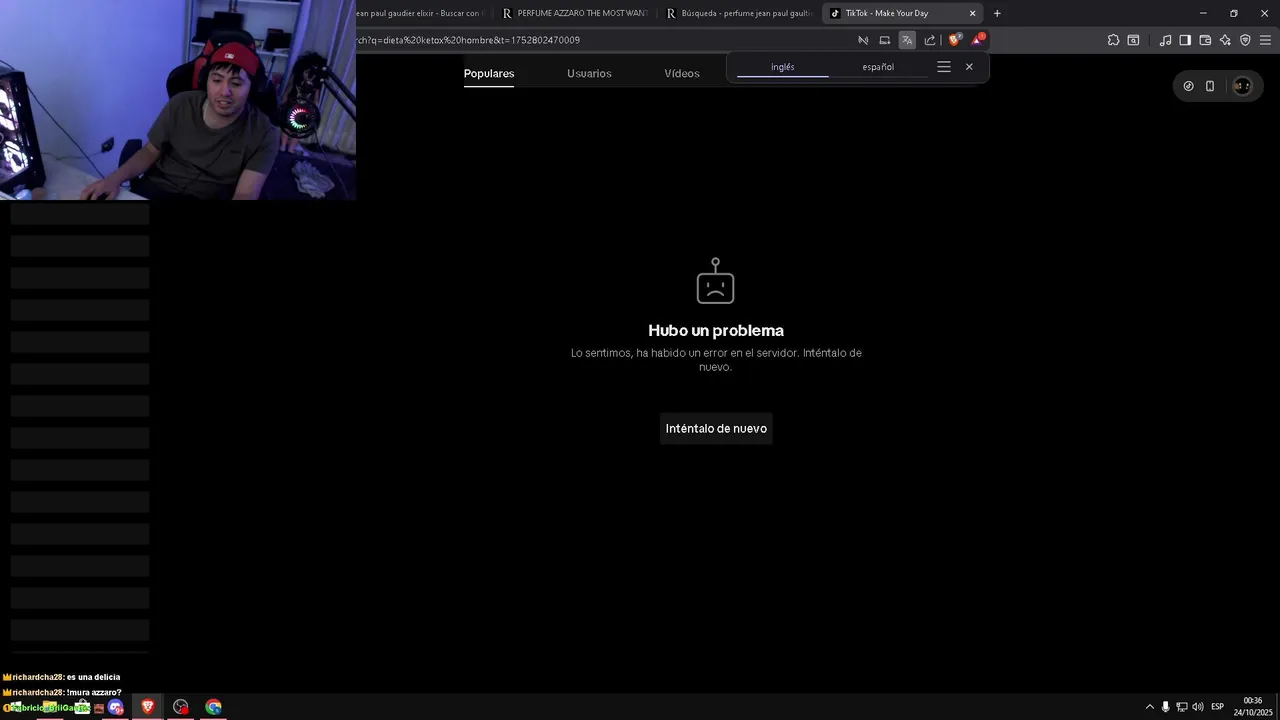The height and width of the screenshot is (720, 1280).
Task: Click the share icon in address bar
Action: (x=930, y=40)
